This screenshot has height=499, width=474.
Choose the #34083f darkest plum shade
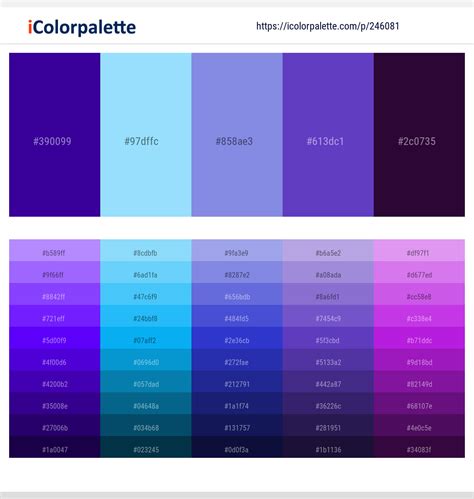point(419,447)
